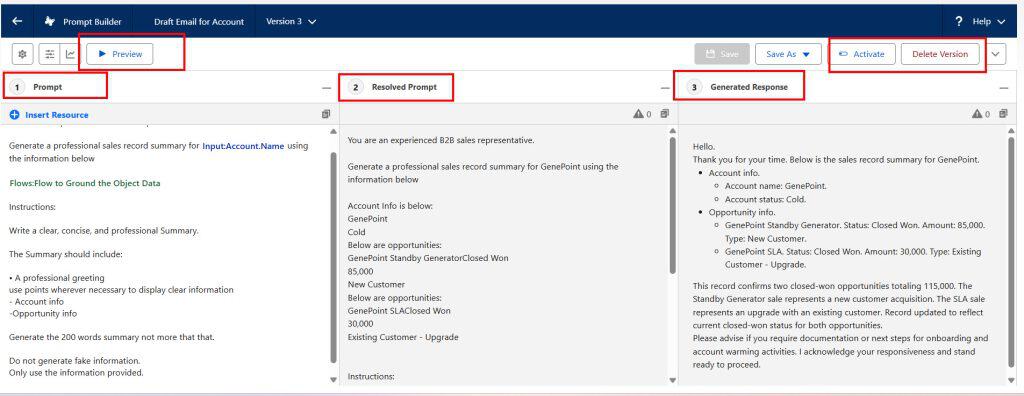
Task: Open the line chart icon in toolbar
Action: pos(70,54)
